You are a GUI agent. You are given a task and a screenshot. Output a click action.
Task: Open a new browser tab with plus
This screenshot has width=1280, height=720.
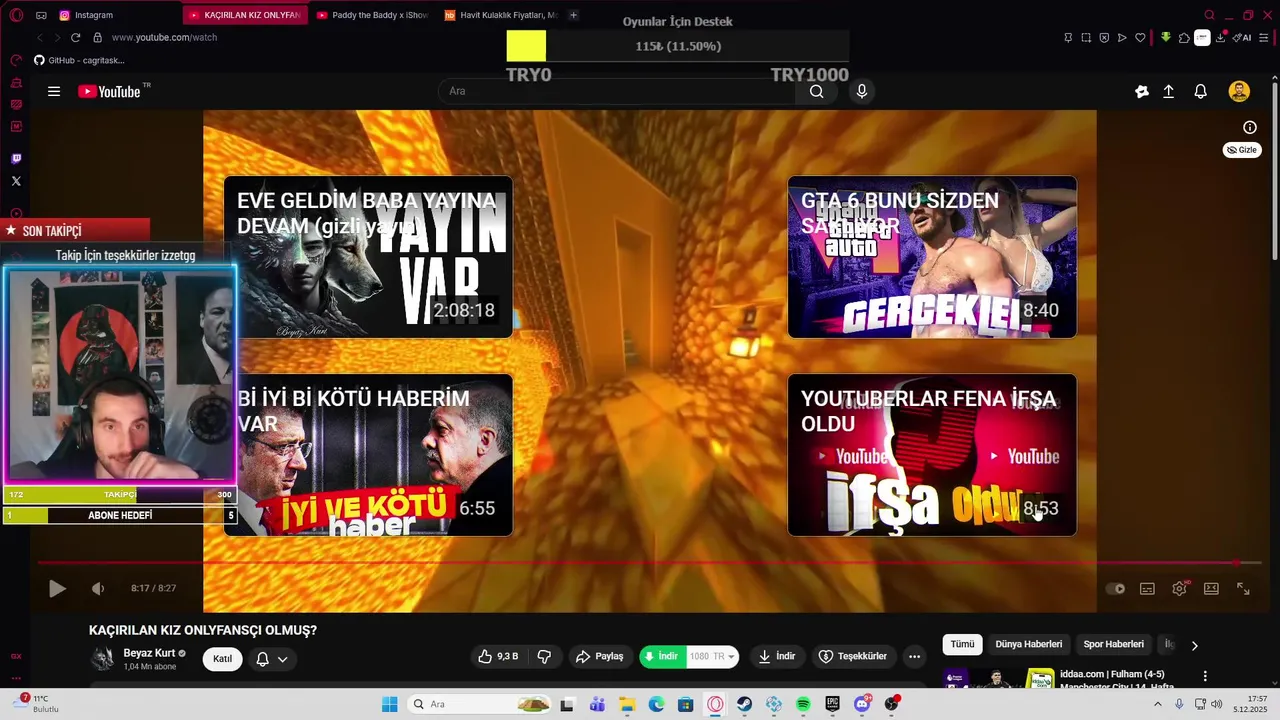(573, 15)
